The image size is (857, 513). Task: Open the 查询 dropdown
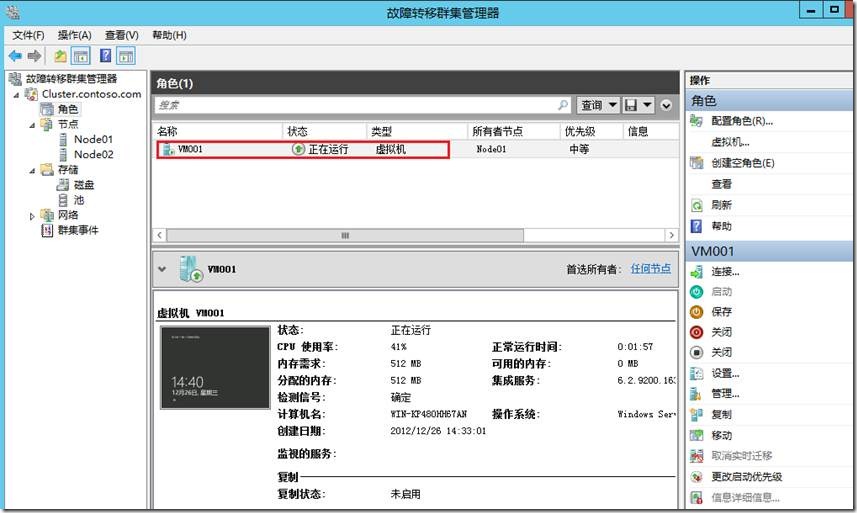click(x=598, y=105)
